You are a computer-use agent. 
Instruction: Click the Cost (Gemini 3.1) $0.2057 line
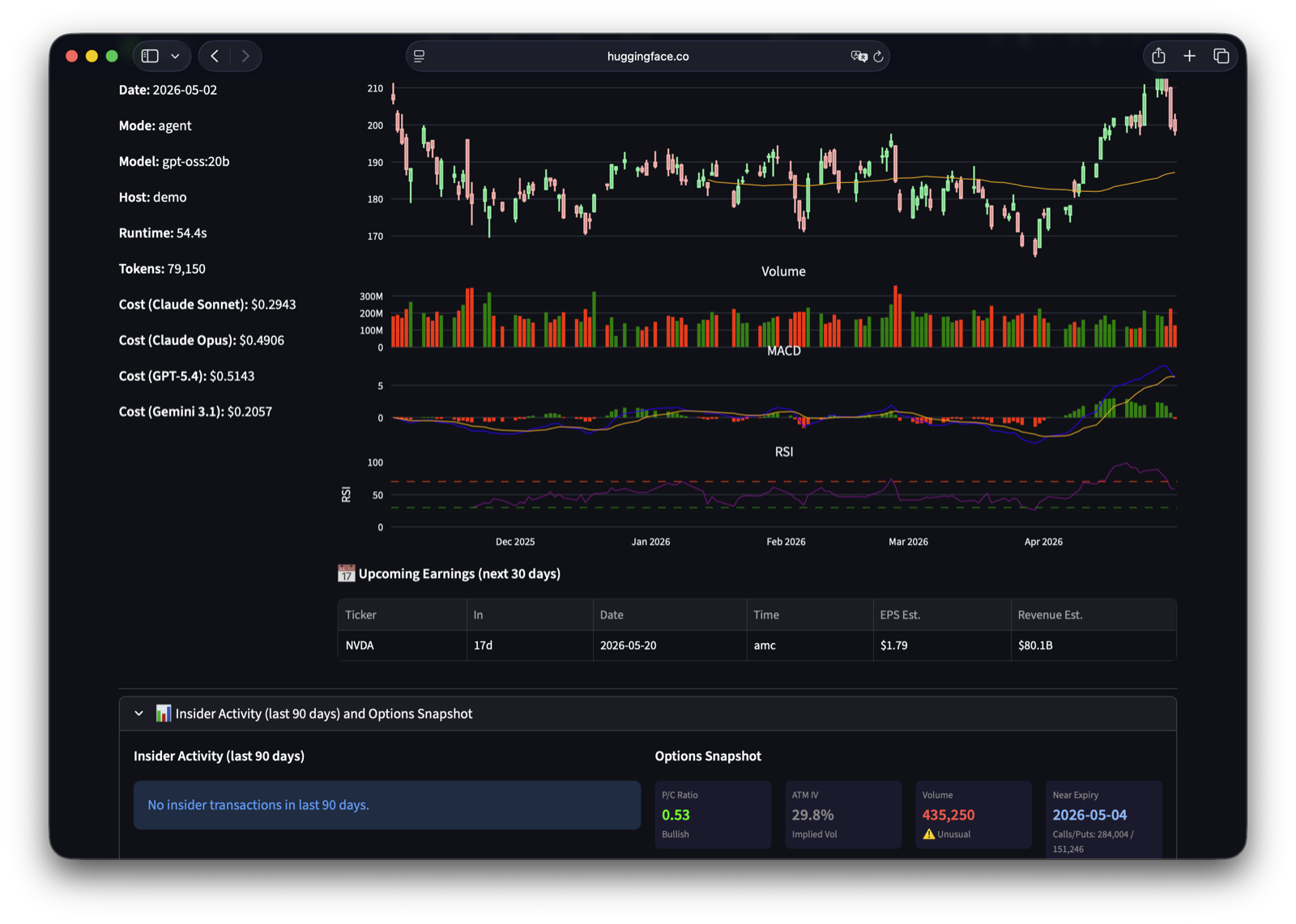point(195,411)
